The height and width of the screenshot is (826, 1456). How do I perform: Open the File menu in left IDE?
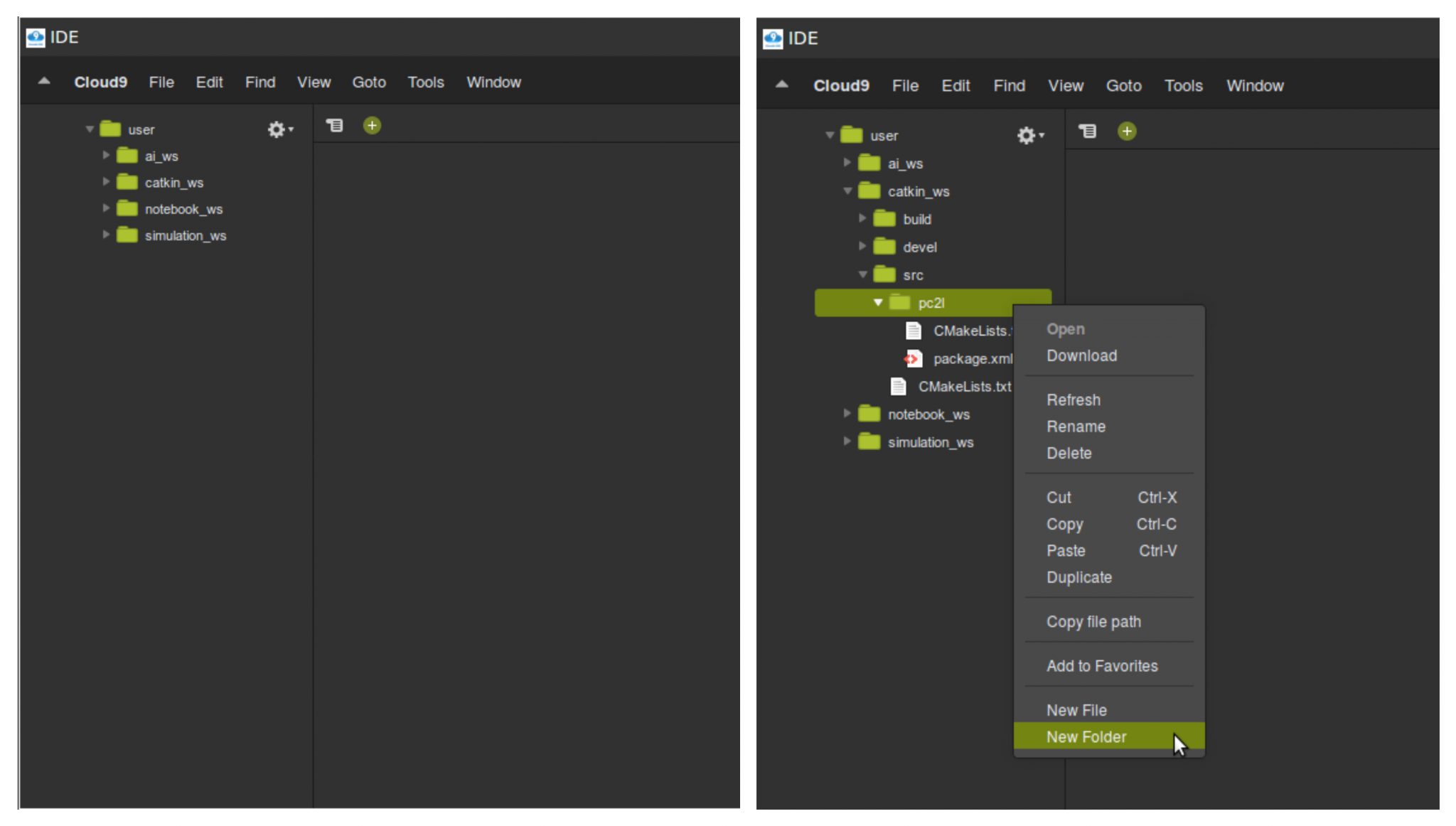tap(161, 82)
